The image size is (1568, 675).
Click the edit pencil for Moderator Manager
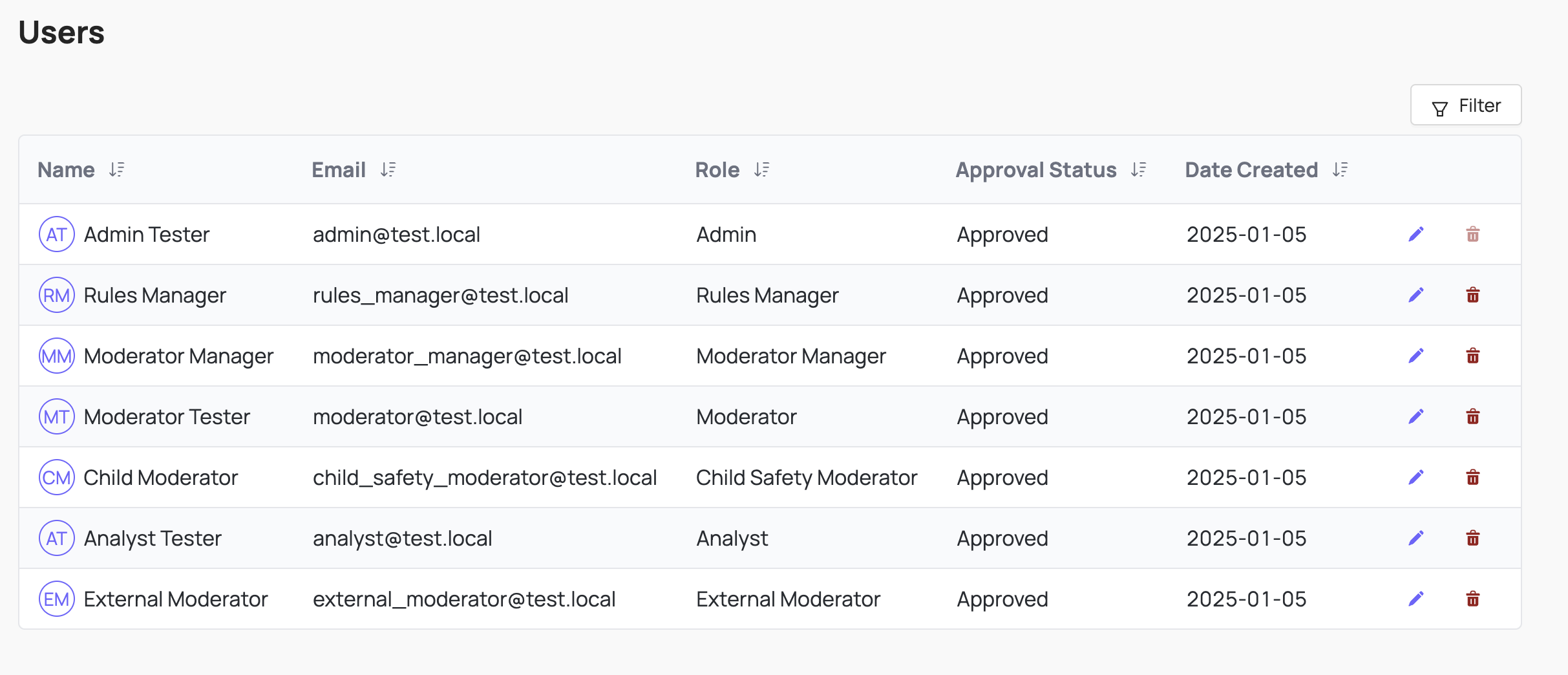coord(1416,355)
